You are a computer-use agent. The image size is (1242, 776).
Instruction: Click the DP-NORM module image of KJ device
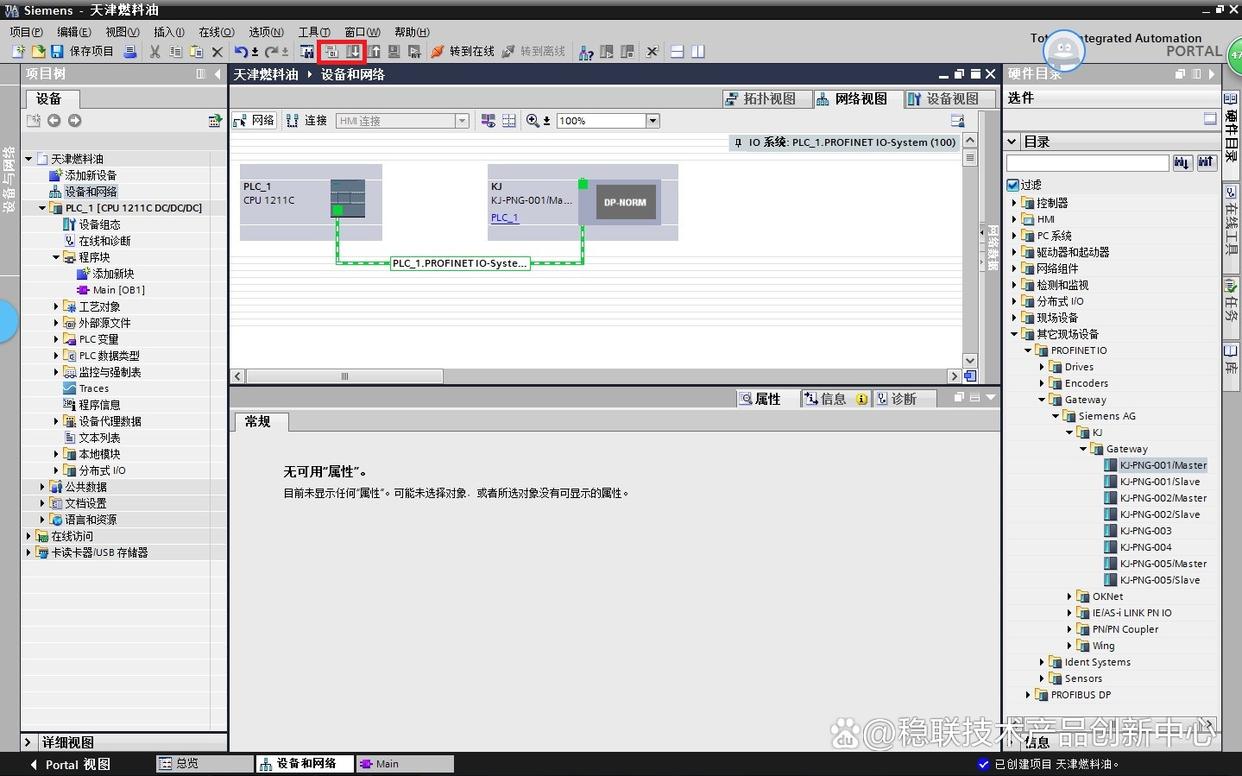[x=626, y=202]
